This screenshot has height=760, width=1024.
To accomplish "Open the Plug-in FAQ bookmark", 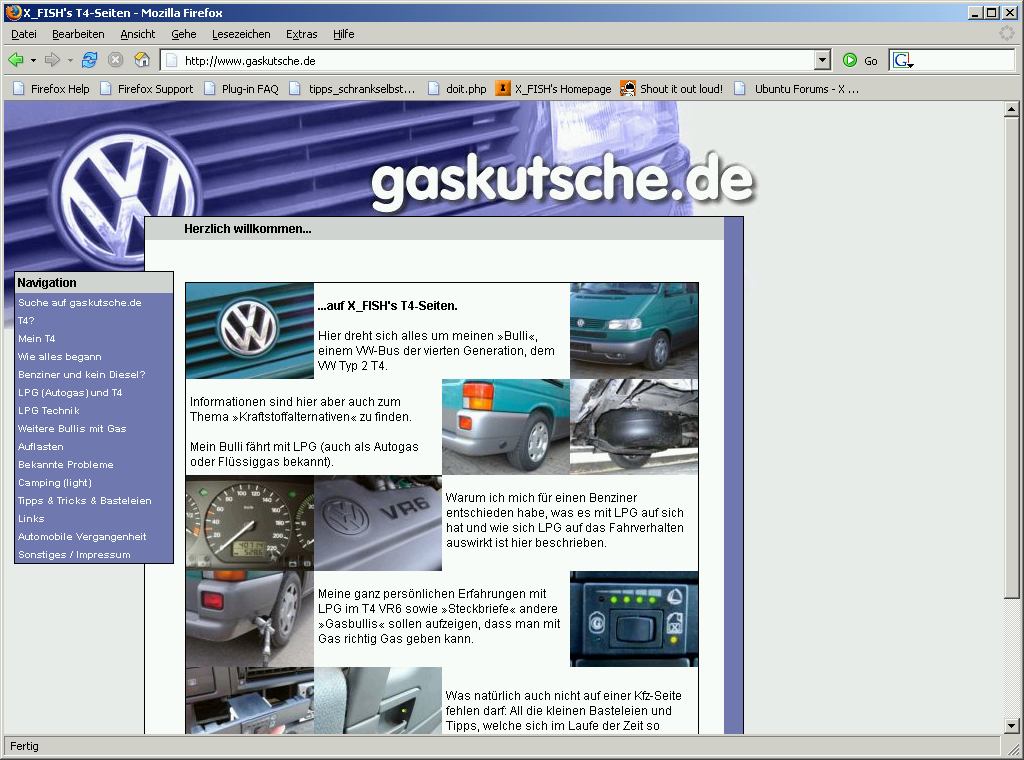I will [242, 89].
